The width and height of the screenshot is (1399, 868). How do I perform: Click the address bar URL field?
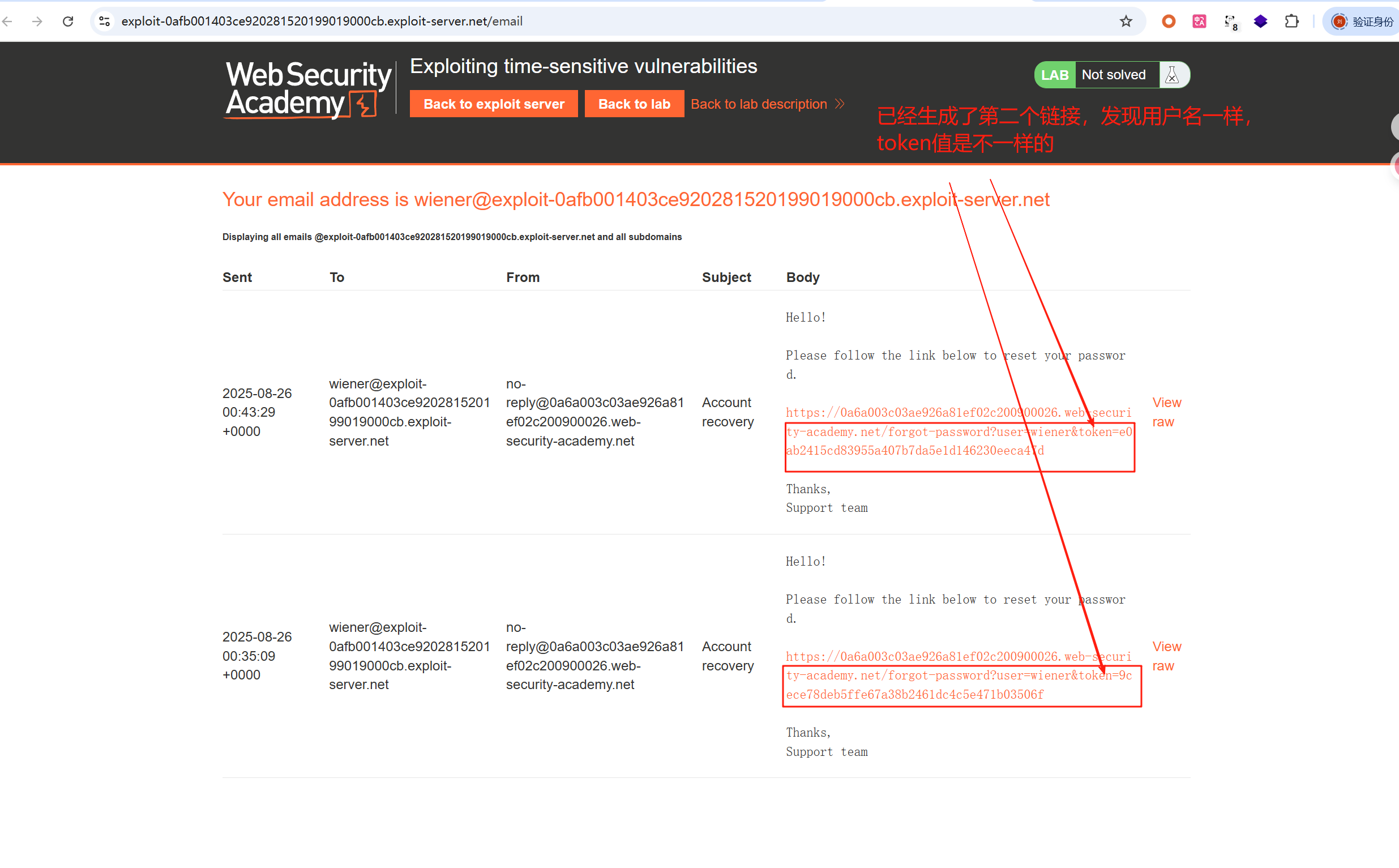pos(574,22)
